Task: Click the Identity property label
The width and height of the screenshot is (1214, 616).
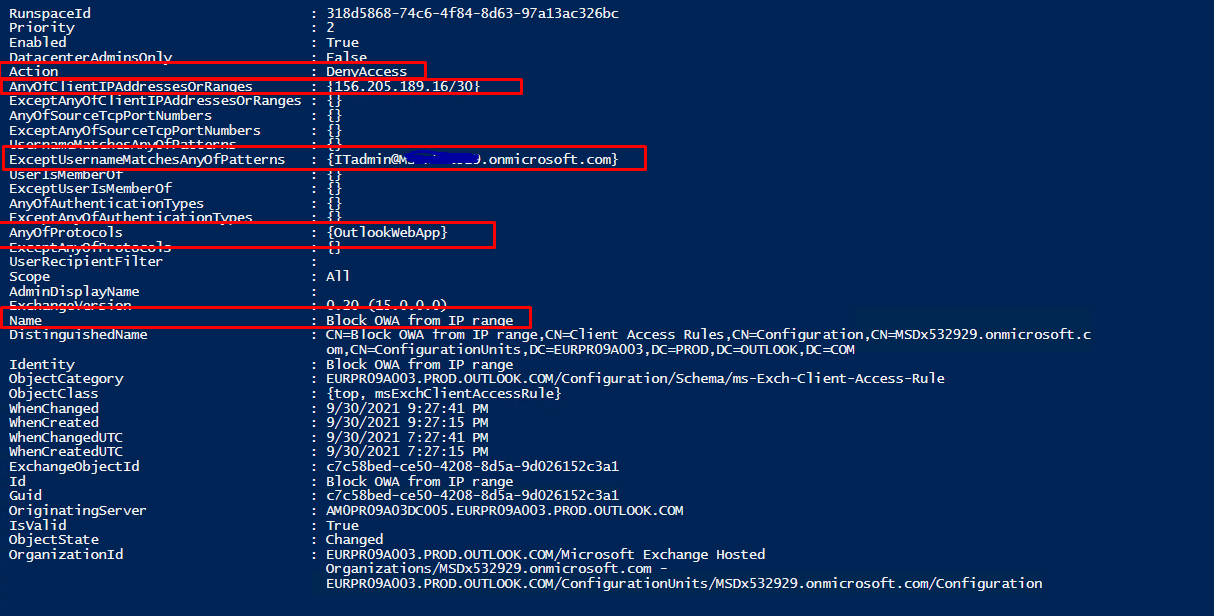Action: click(x=42, y=365)
